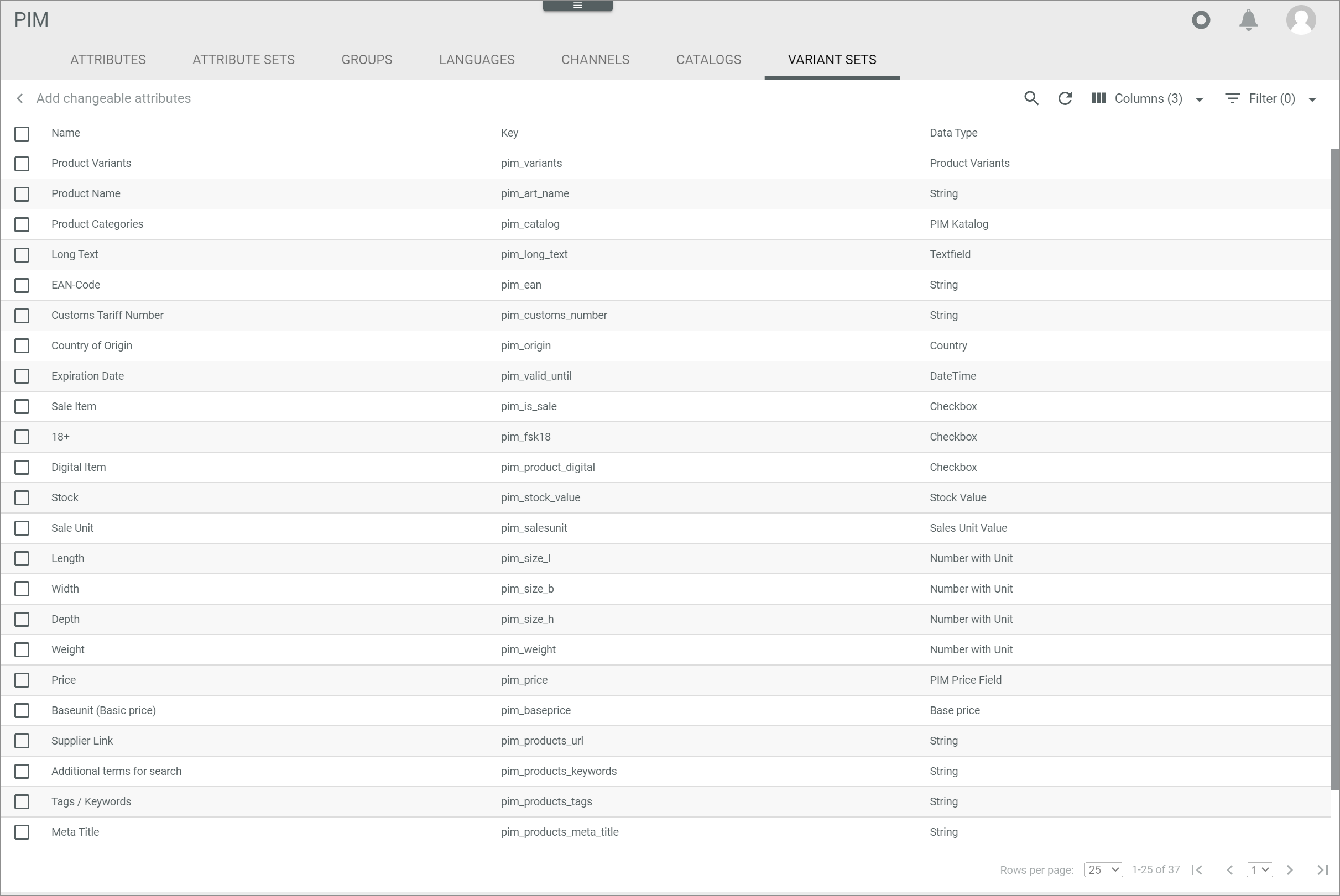1340x896 pixels.
Task: Toggle checkbox for Product Variants row
Action: pos(25,163)
